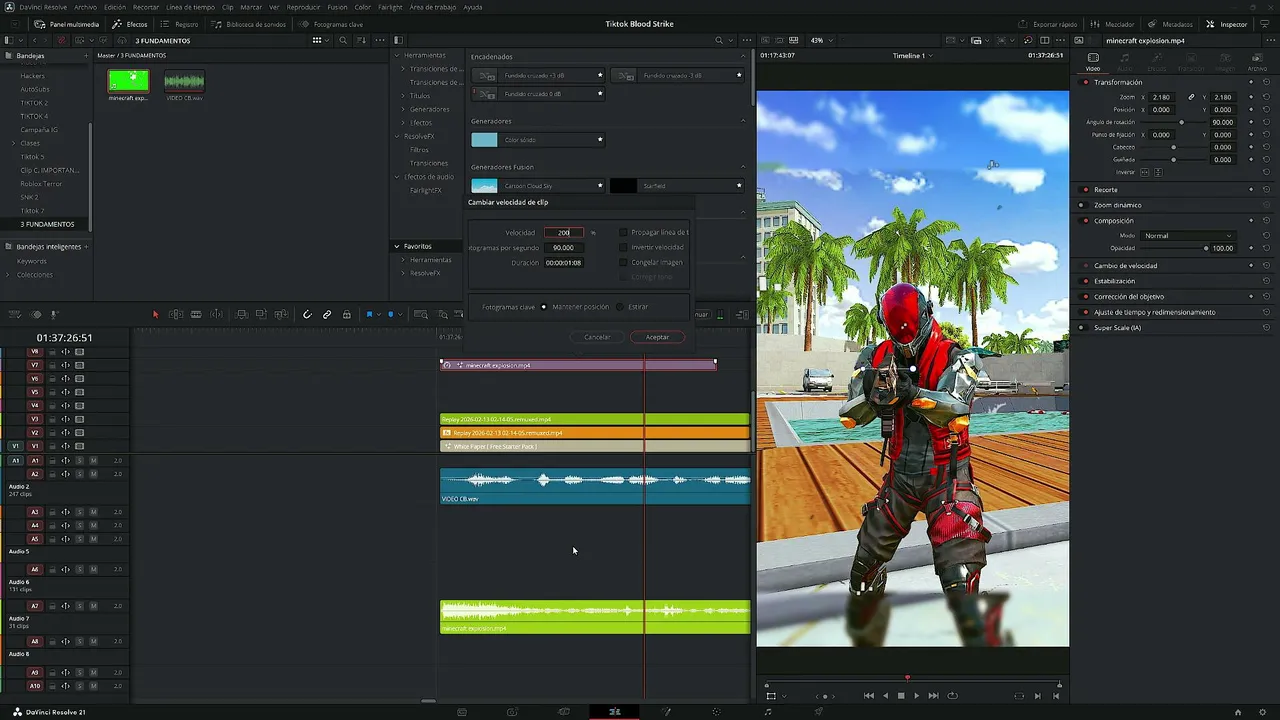Search the effects library with the magnifier
This screenshot has width=1280, height=720.
718,40
